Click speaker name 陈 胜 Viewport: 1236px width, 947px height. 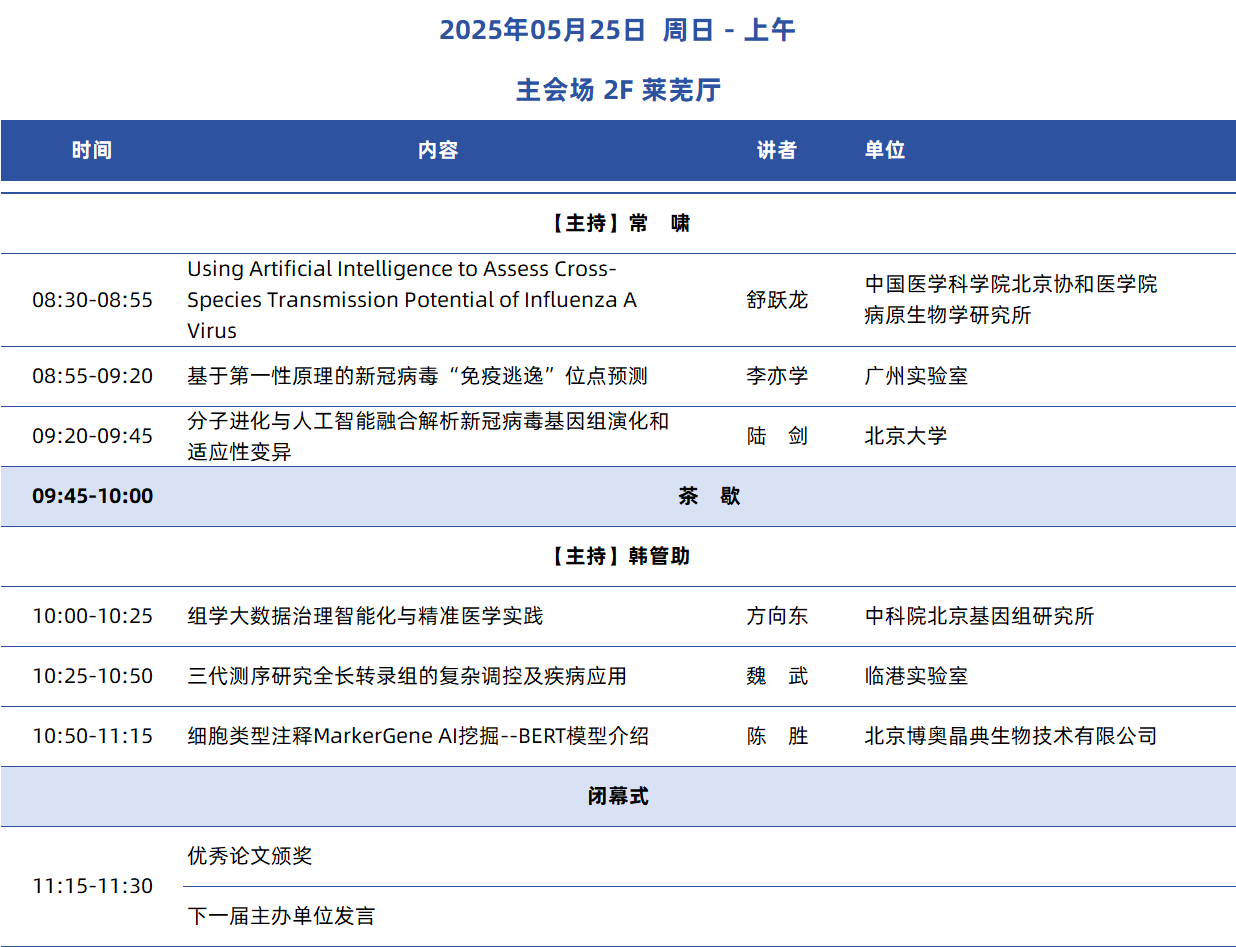coord(777,736)
